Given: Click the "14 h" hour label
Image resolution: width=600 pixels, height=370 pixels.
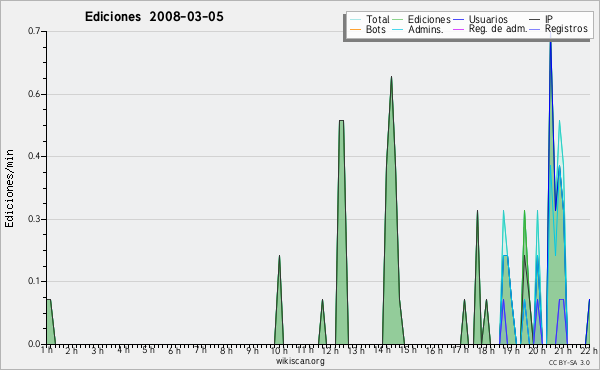Looking at the screenshot, I should point(382,350).
